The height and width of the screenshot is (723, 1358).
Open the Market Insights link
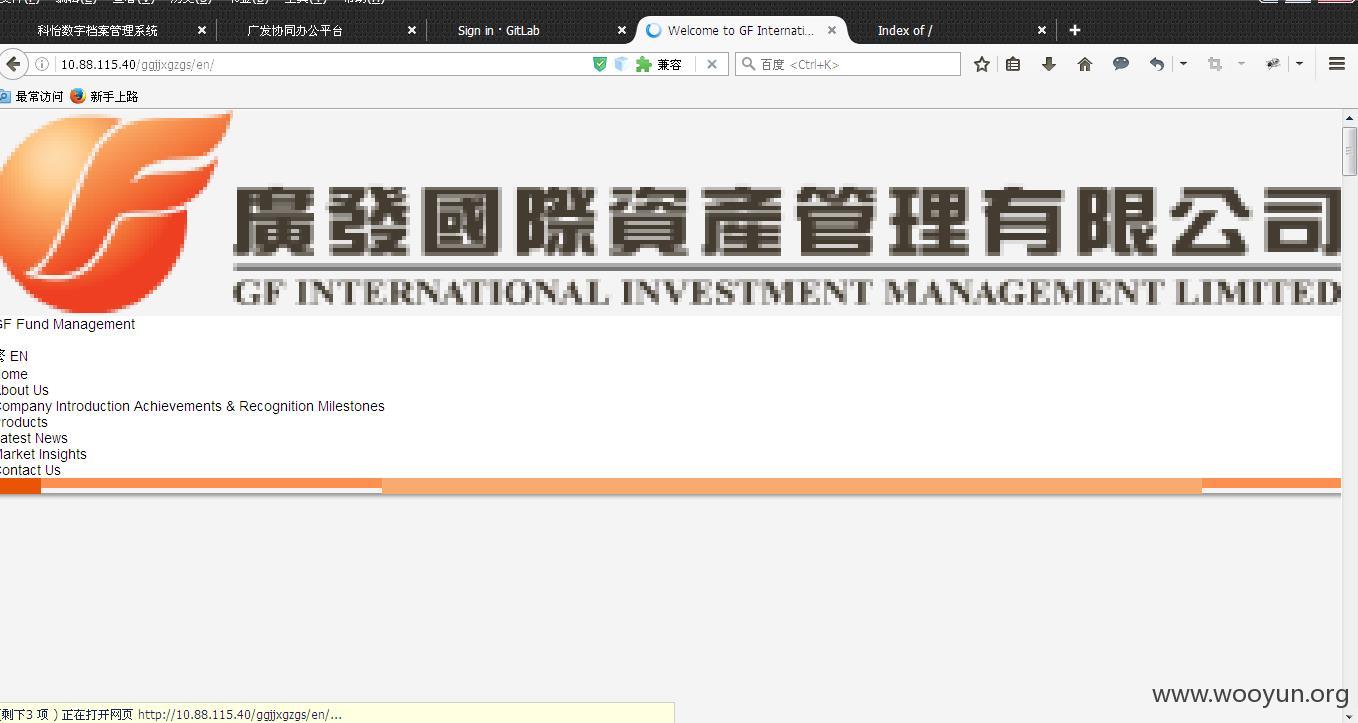(x=43, y=454)
